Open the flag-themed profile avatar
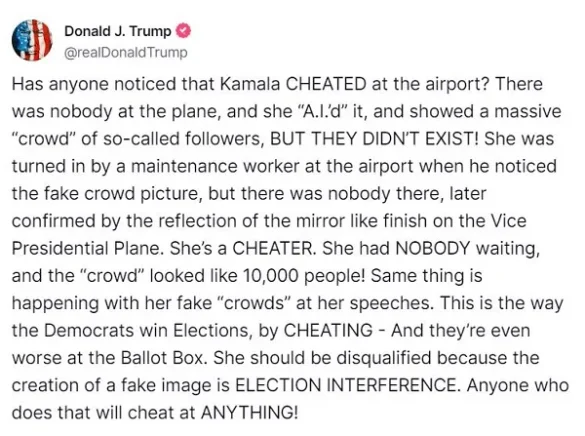The height and width of the screenshot is (436, 585). pyautogui.click(x=32, y=40)
